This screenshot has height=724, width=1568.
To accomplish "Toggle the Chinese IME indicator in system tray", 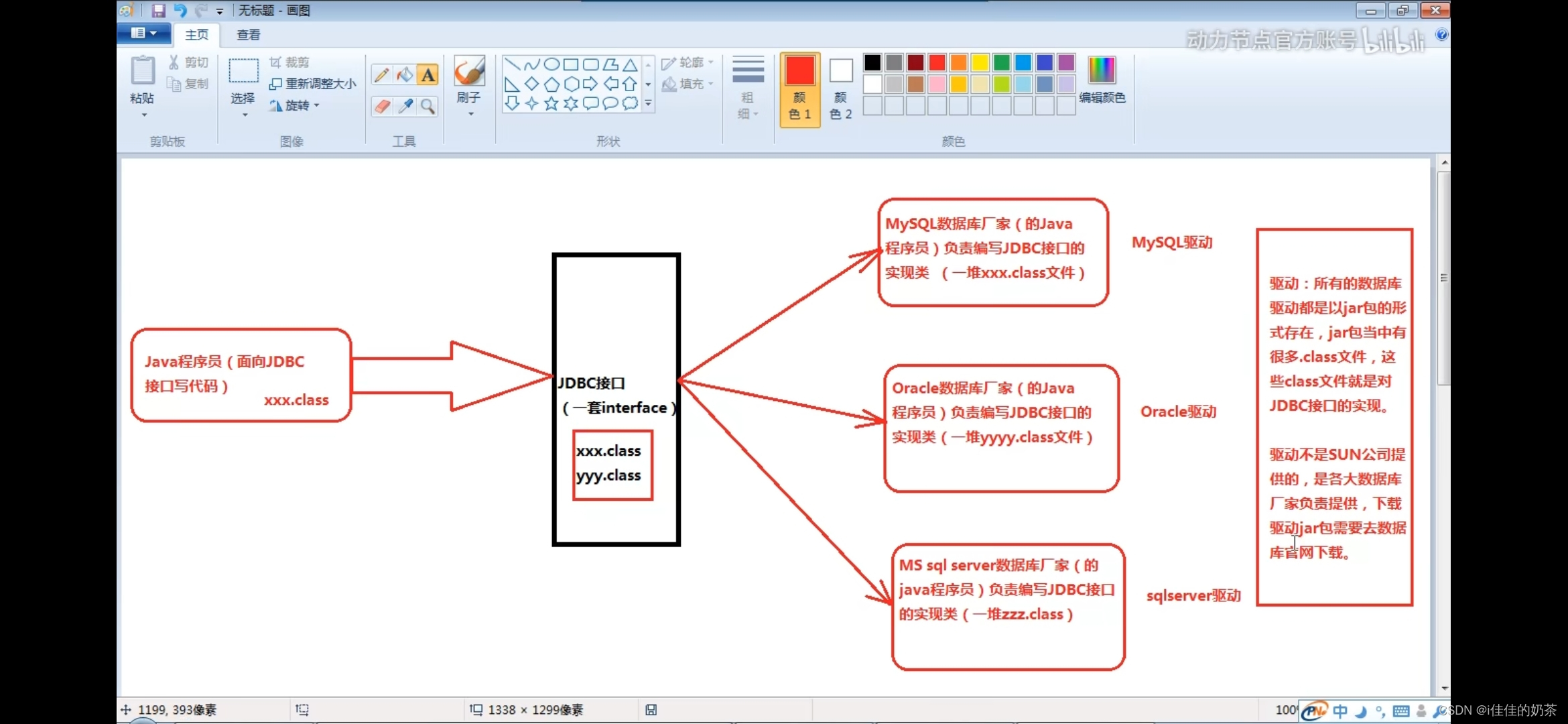I will (1340, 710).
